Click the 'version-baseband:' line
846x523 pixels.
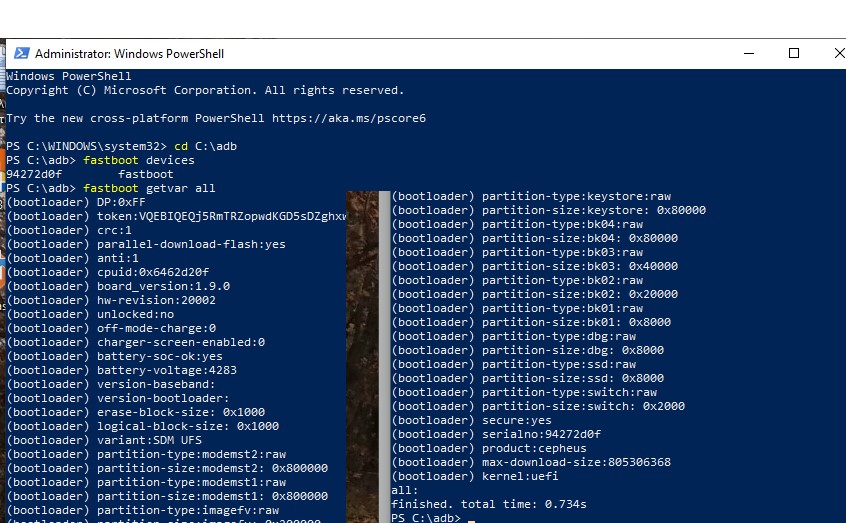(x=111, y=385)
